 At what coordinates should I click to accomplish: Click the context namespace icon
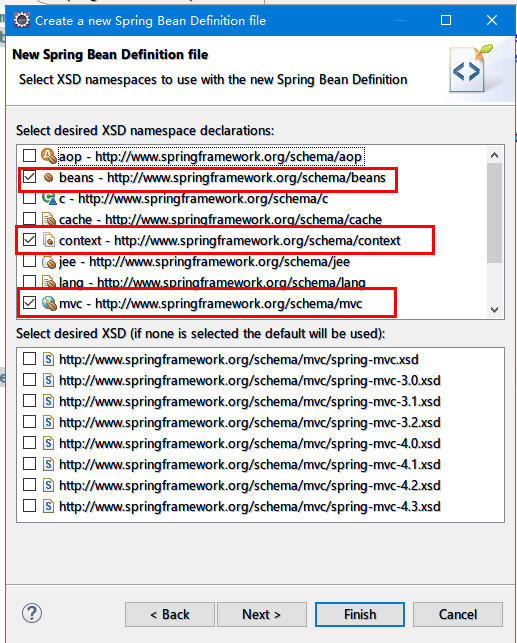(x=48, y=240)
